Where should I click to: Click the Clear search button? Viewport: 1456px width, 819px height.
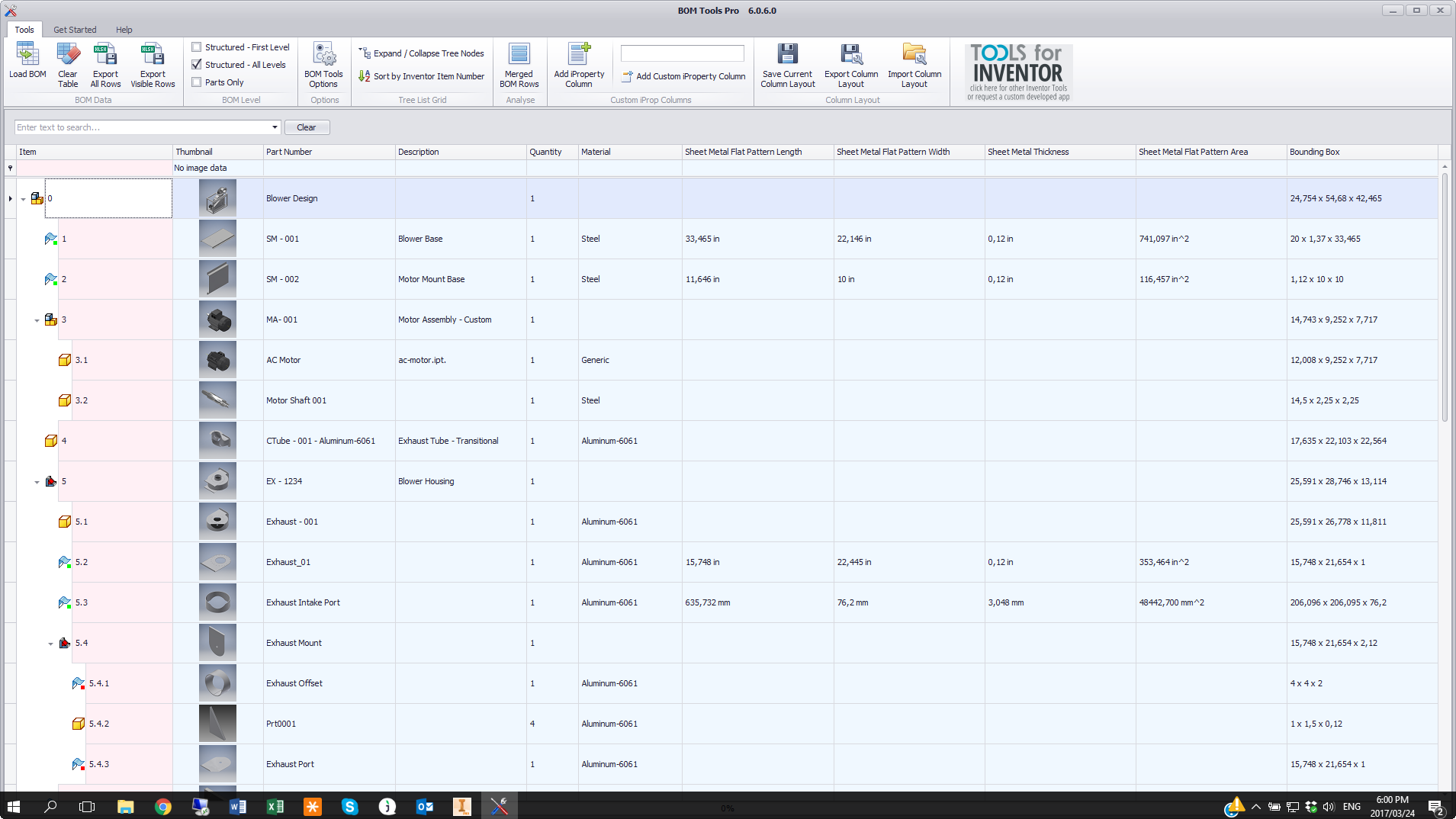307,127
